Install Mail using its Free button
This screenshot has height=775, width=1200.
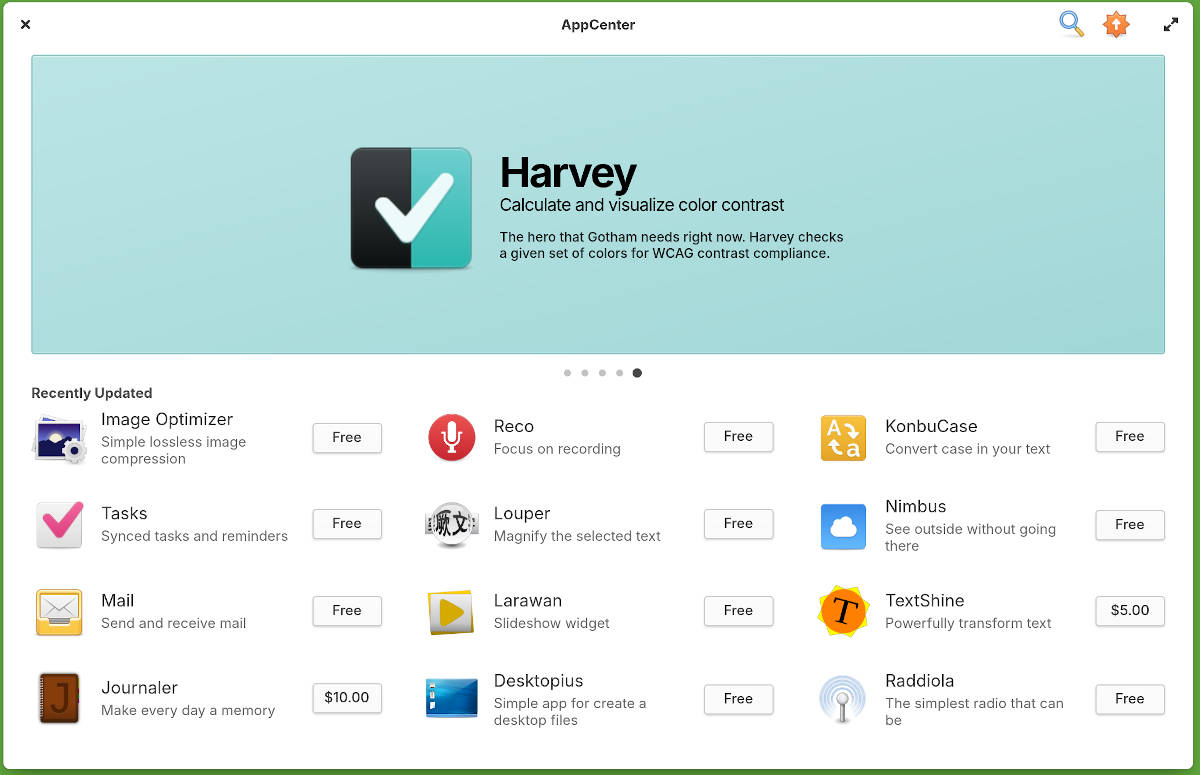tap(347, 610)
